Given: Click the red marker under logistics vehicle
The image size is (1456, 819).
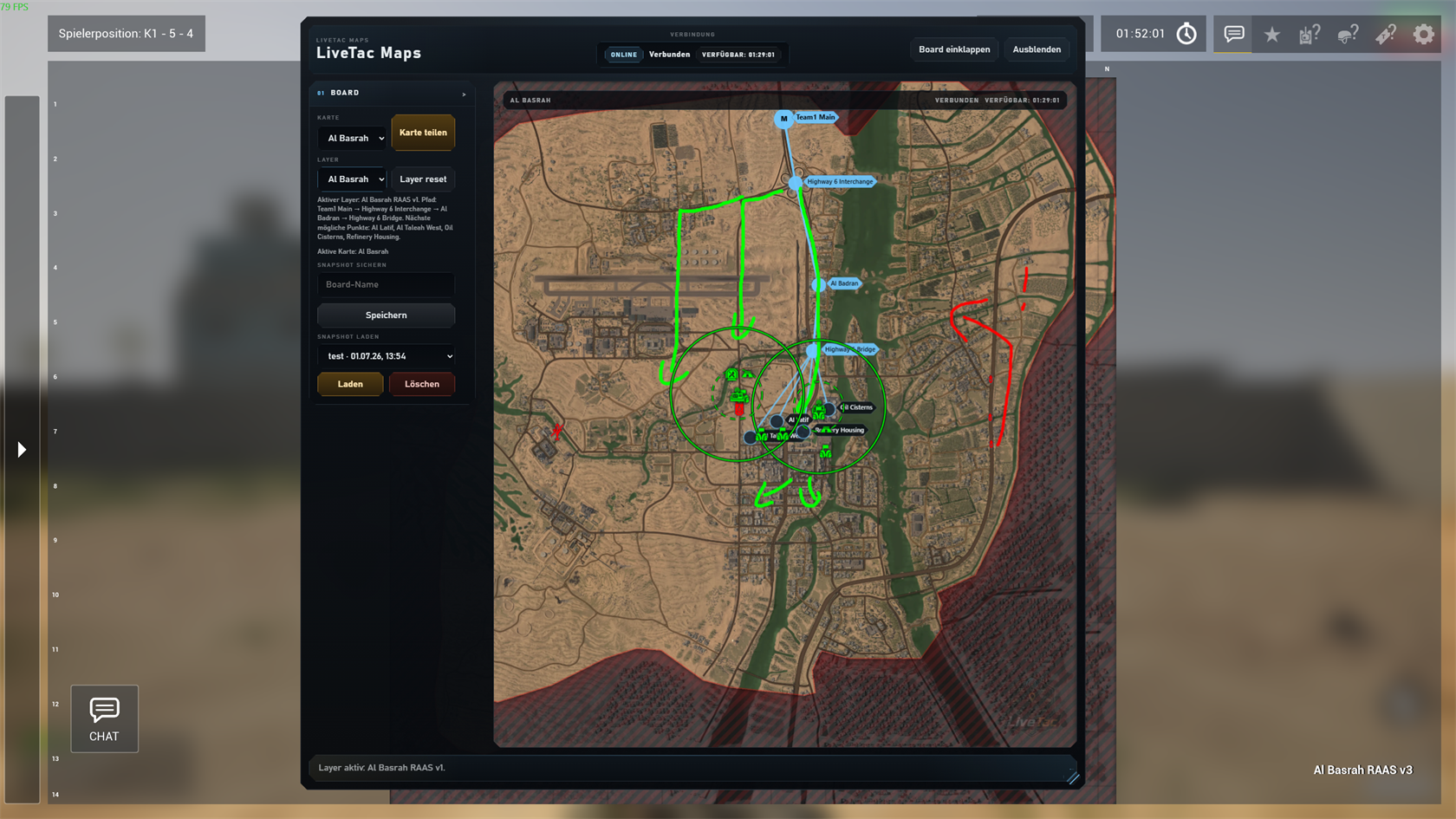Looking at the screenshot, I should (738, 409).
